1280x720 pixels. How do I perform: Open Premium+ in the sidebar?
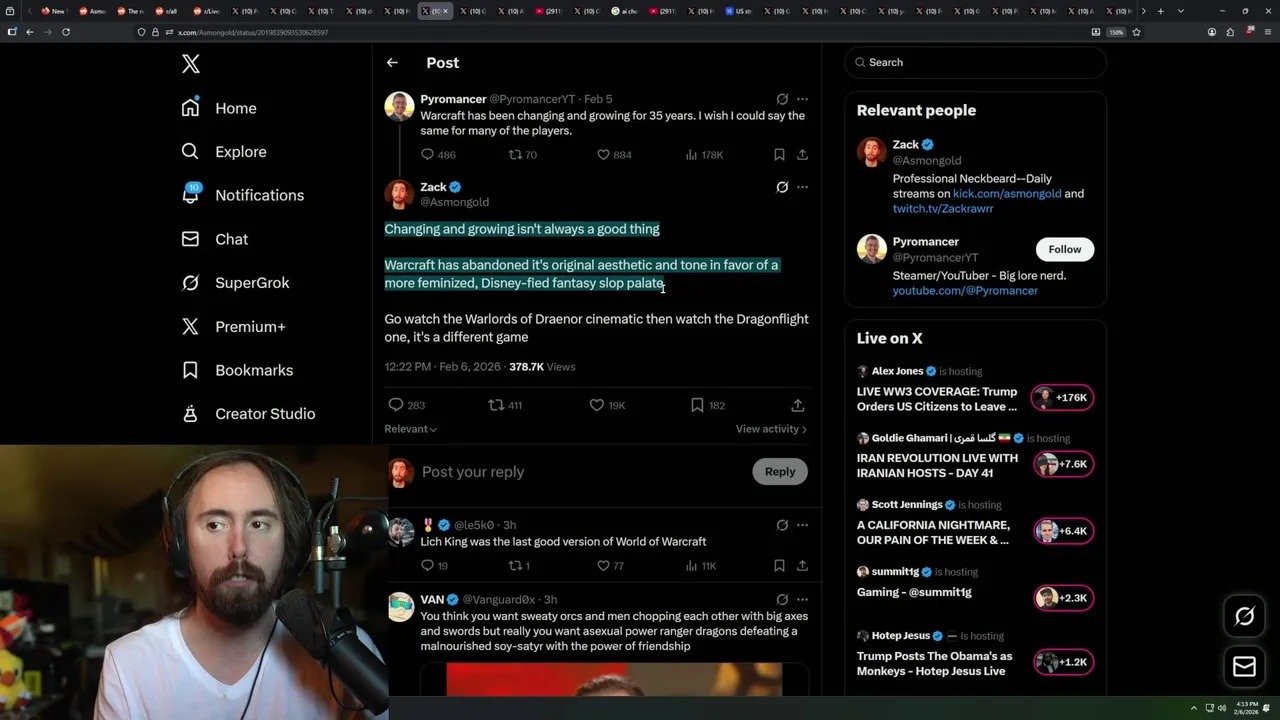(x=233, y=326)
